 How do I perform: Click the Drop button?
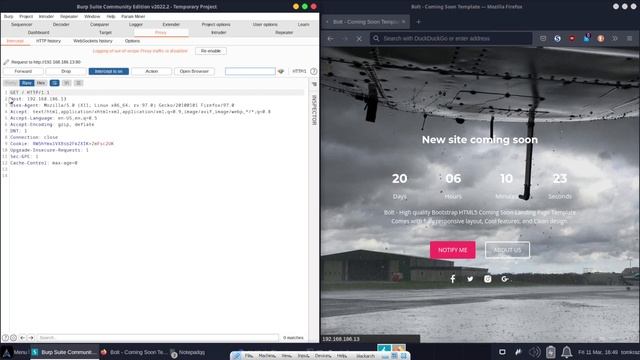(x=66, y=71)
